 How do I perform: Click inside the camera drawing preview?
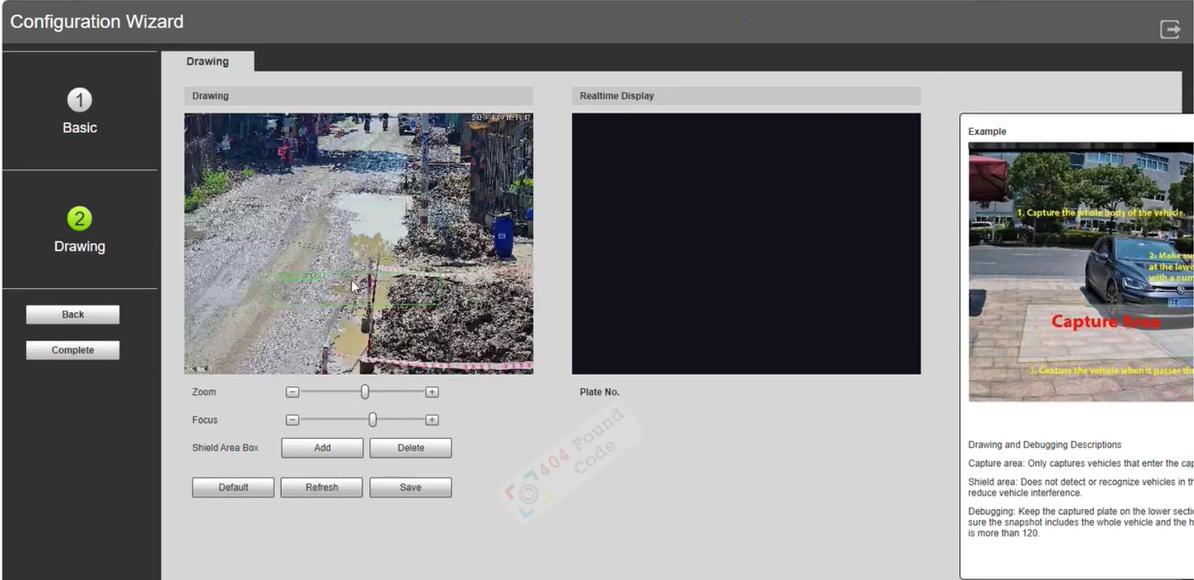coord(359,244)
